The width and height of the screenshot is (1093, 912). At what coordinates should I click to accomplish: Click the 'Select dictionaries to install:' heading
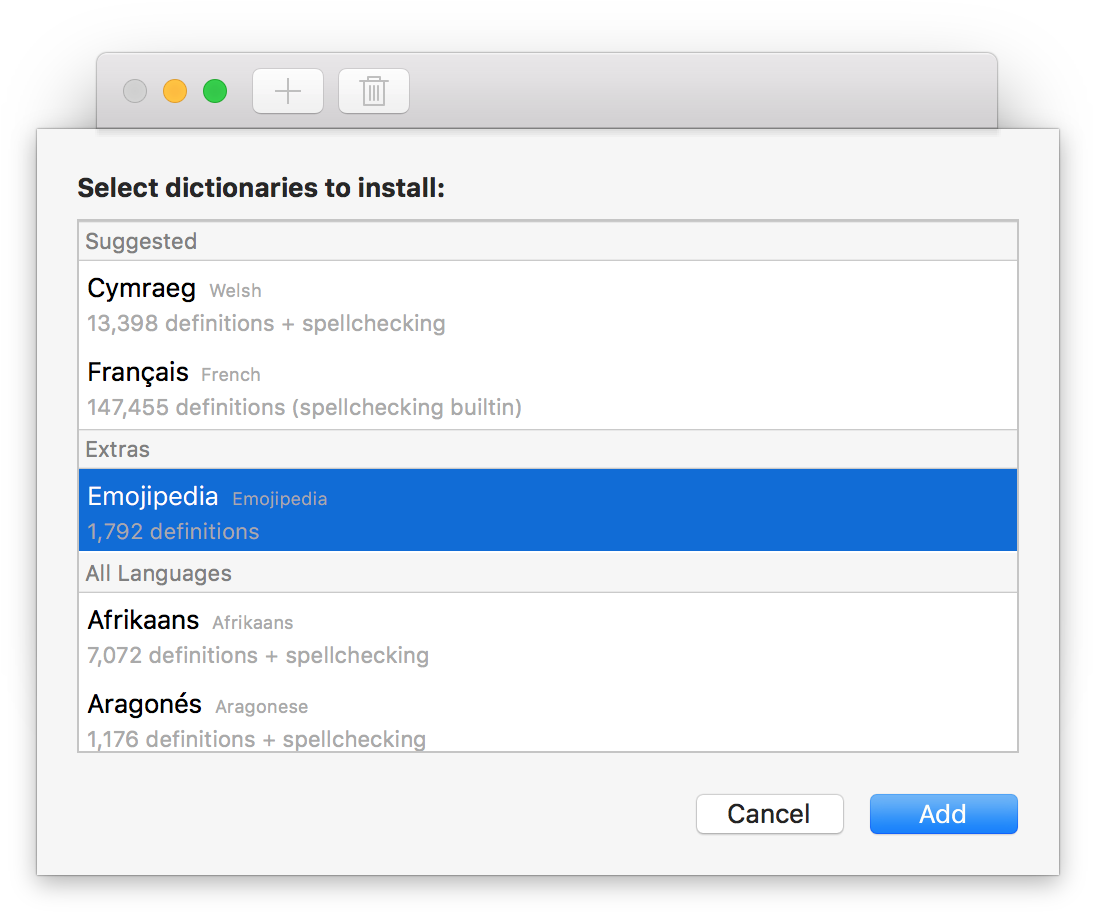(261, 188)
